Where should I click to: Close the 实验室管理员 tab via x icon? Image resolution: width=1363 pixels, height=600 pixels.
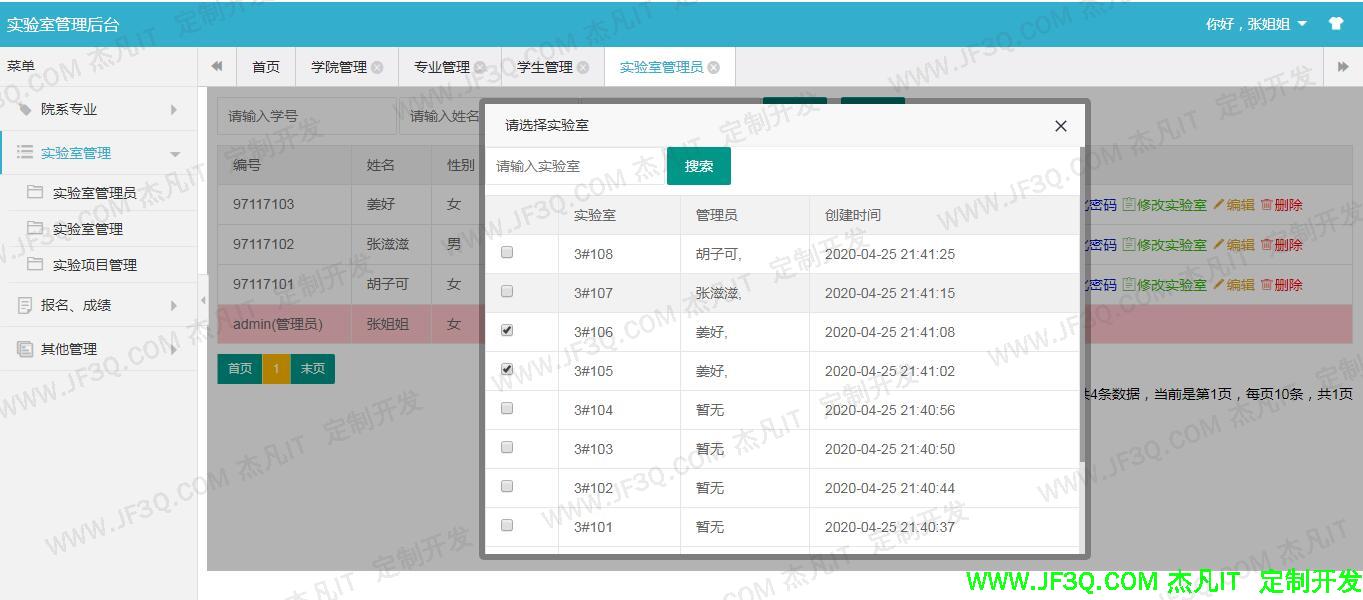pyautogui.click(x=713, y=68)
